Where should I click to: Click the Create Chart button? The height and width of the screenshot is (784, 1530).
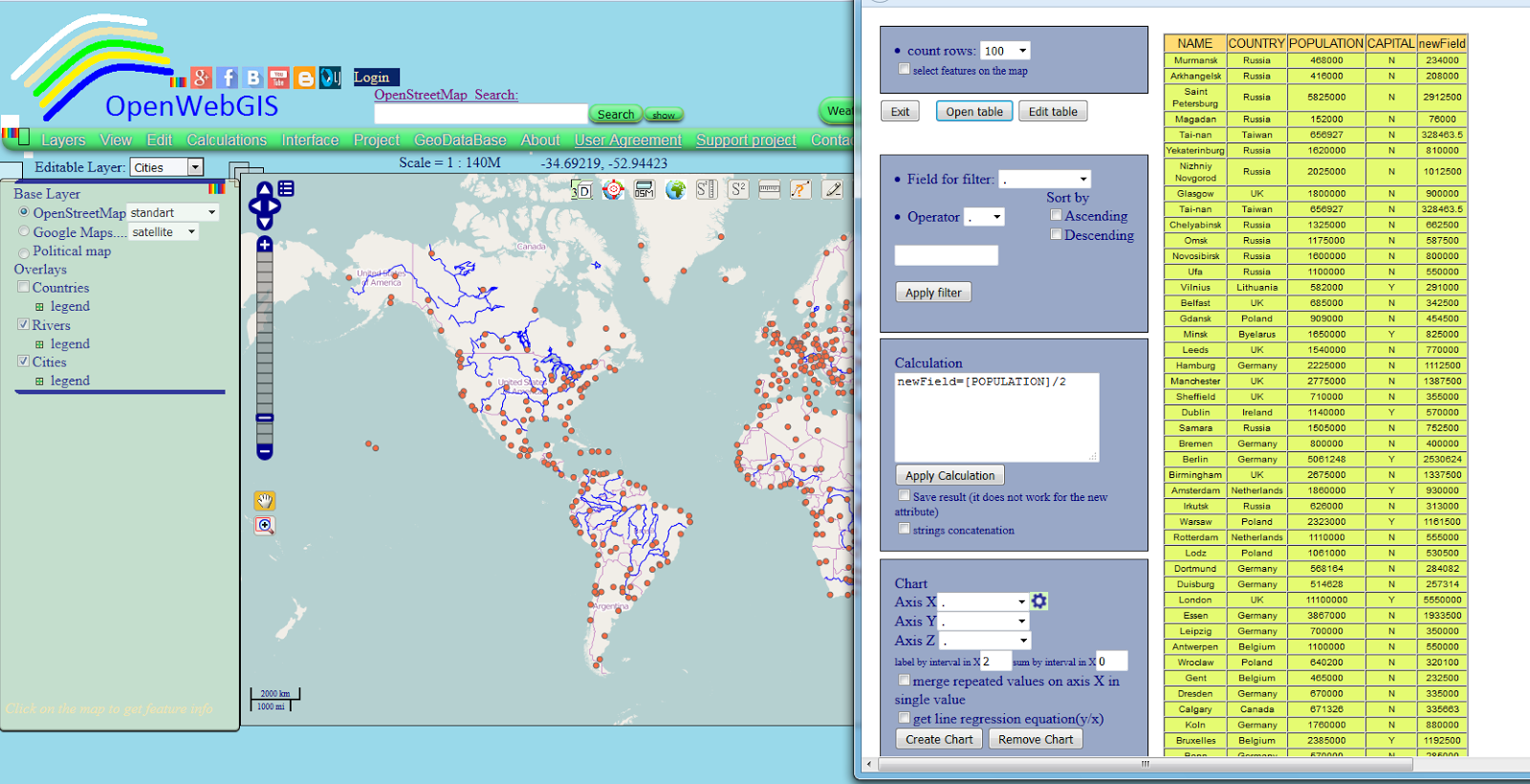pyautogui.click(x=939, y=739)
